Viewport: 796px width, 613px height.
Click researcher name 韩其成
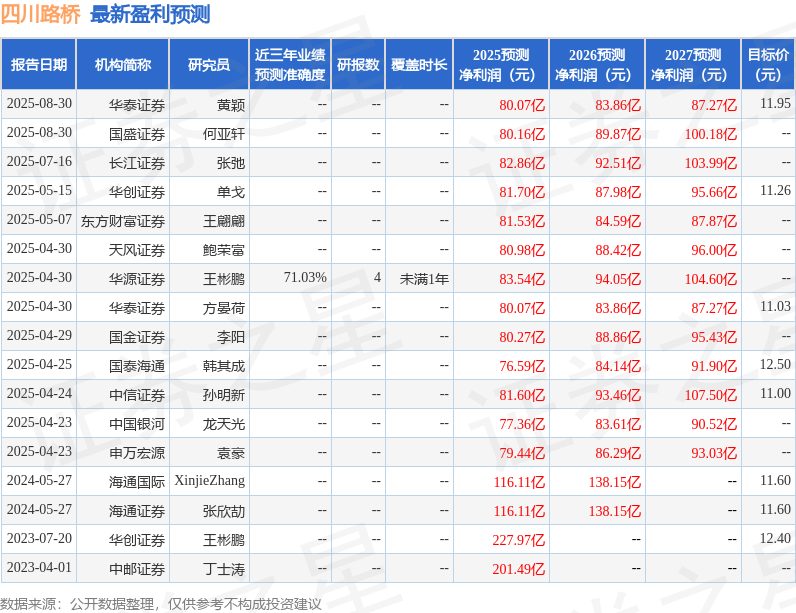click(x=224, y=366)
